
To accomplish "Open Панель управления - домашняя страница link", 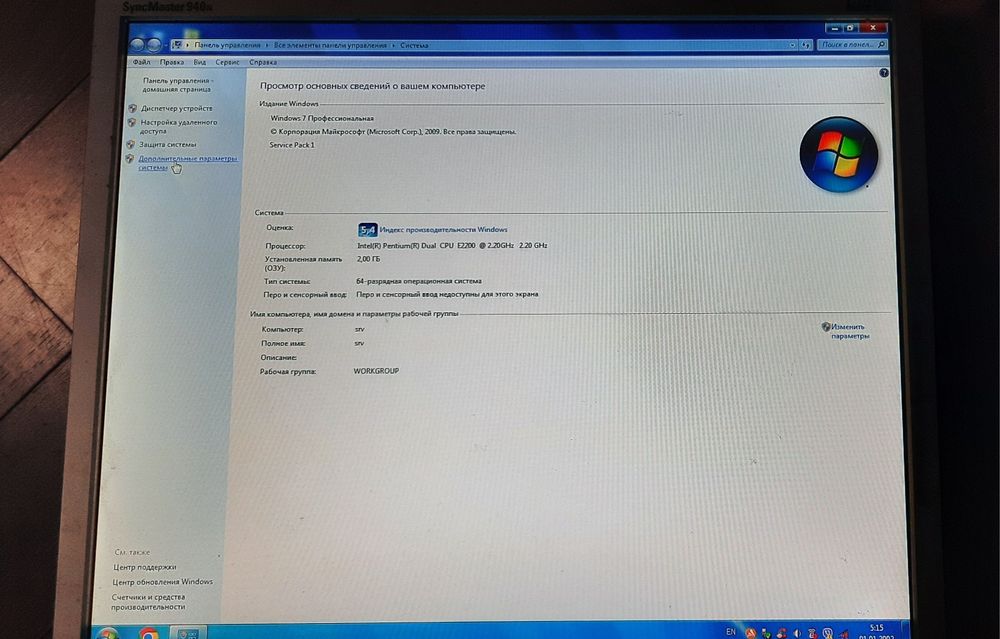I will click(x=177, y=85).
